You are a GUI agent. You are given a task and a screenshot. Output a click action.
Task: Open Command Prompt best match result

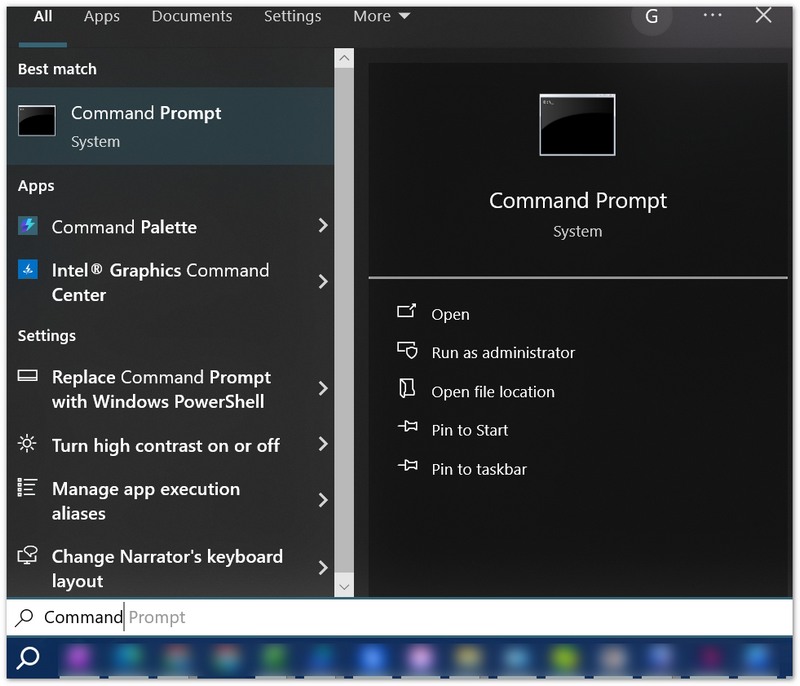point(170,126)
